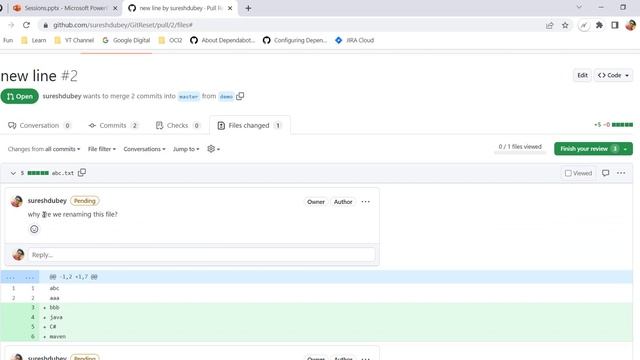
Task: Click the diff hunk header @@ -1,2 +1,7 @@
Action: [x=73, y=277]
